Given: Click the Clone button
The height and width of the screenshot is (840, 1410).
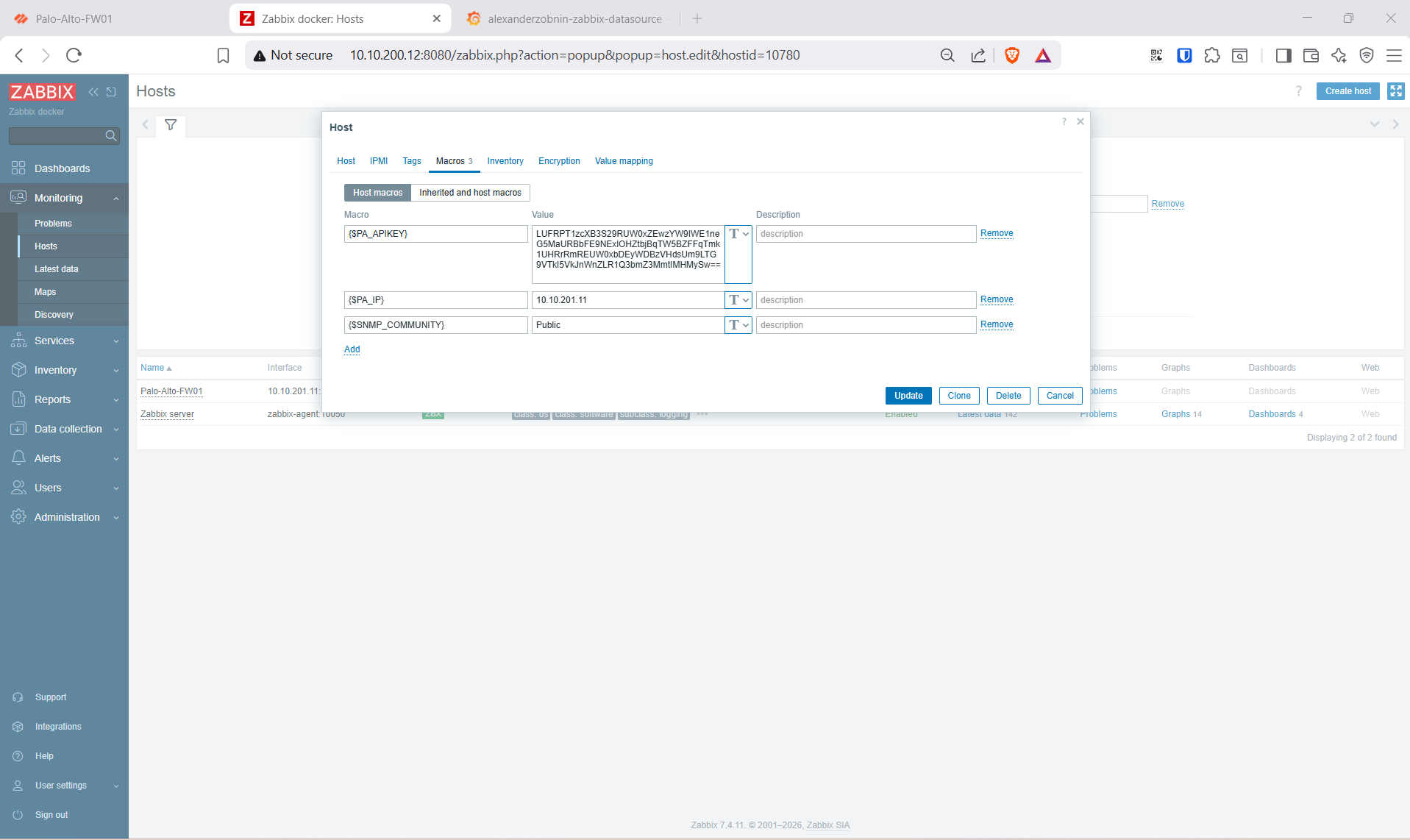Looking at the screenshot, I should 959,396.
